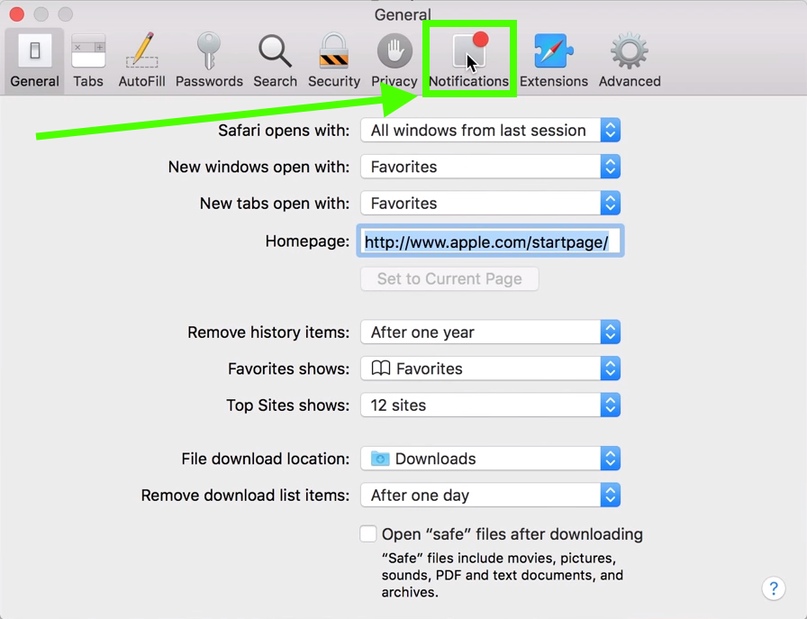Image resolution: width=807 pixels, height=619 pixels.
Task: Enable Open "safe" files after downloading
Action: 368,534
